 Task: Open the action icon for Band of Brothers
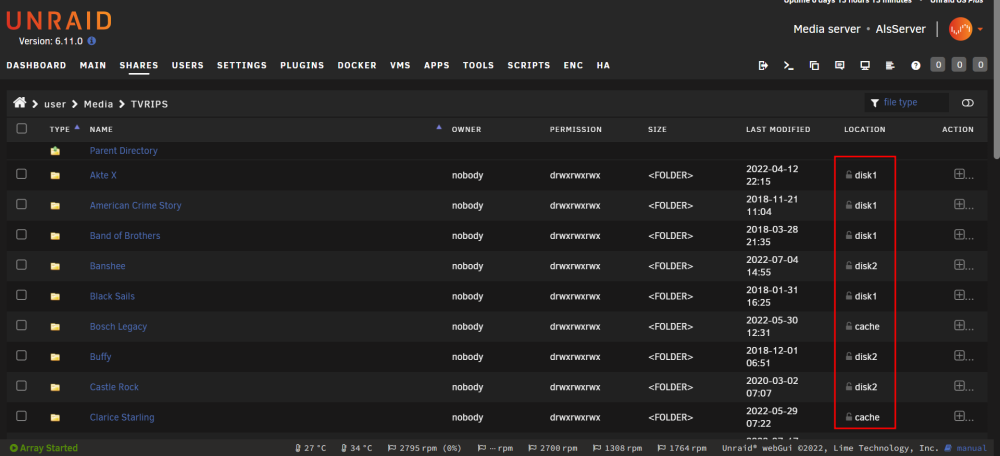point(959,234)
